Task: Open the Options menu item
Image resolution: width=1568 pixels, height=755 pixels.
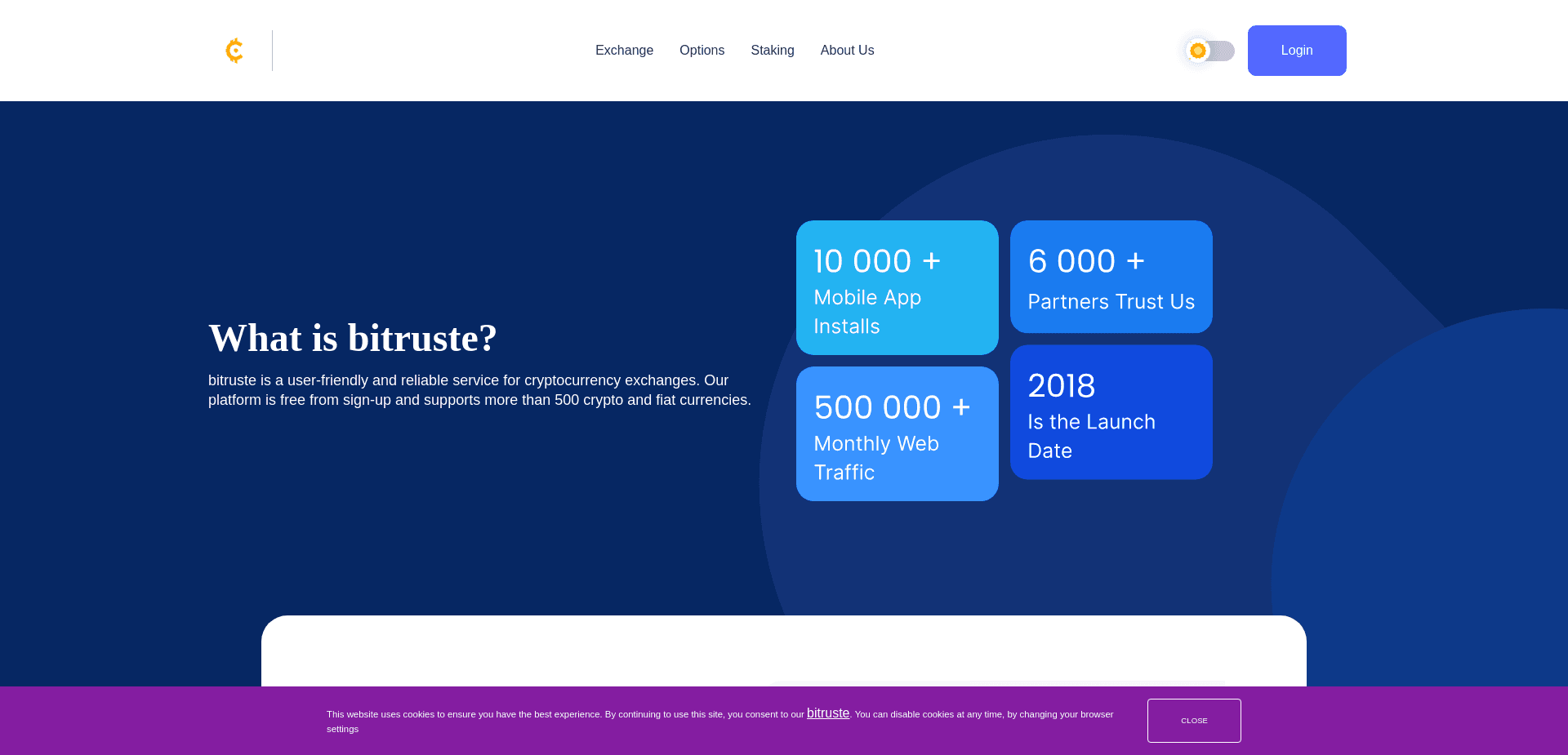Action: click(702, 50)
